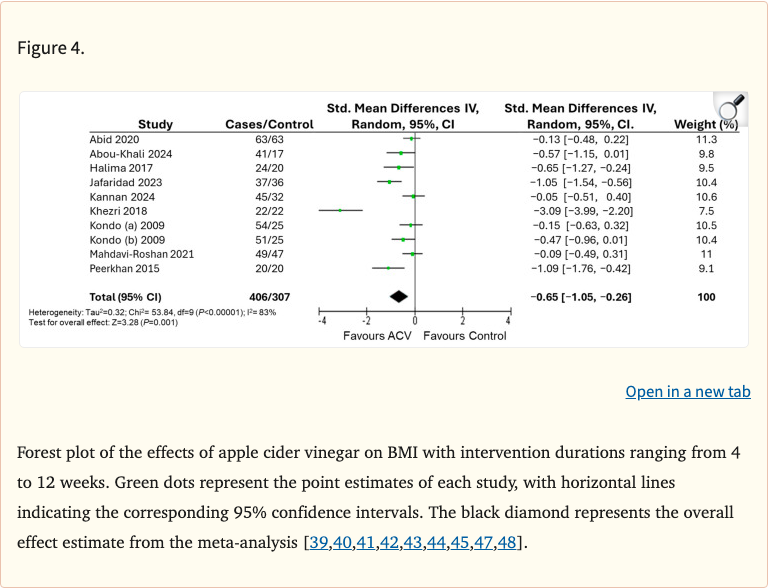
Task: Open the figure in a new tab
Action: click(x=688, y=391)
